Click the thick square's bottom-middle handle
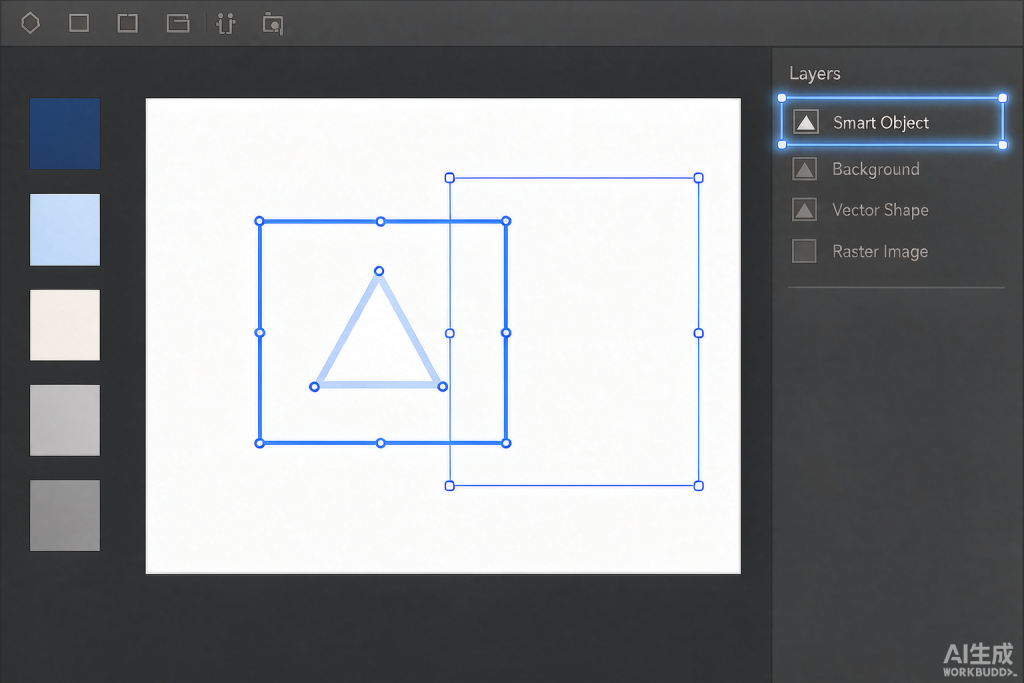This screenshot has width=1024, height=683. (x=381, y=443)
